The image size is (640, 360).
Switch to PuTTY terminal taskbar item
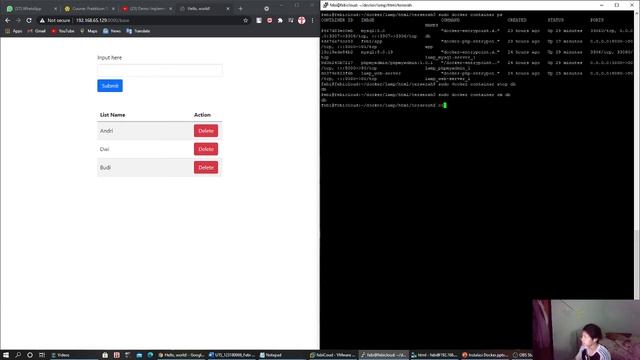384,355
